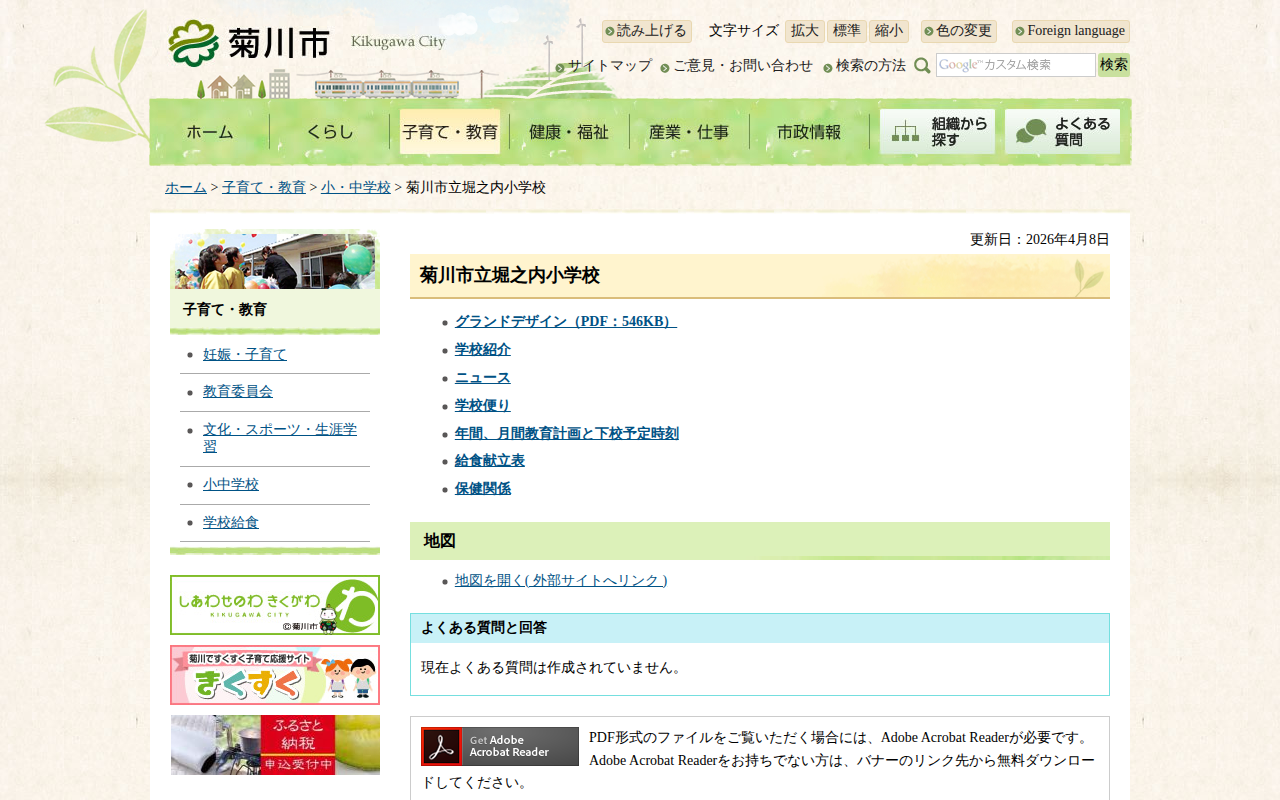
Task: Open the グランドデザイン PDF link
Action: coord(566,322)
